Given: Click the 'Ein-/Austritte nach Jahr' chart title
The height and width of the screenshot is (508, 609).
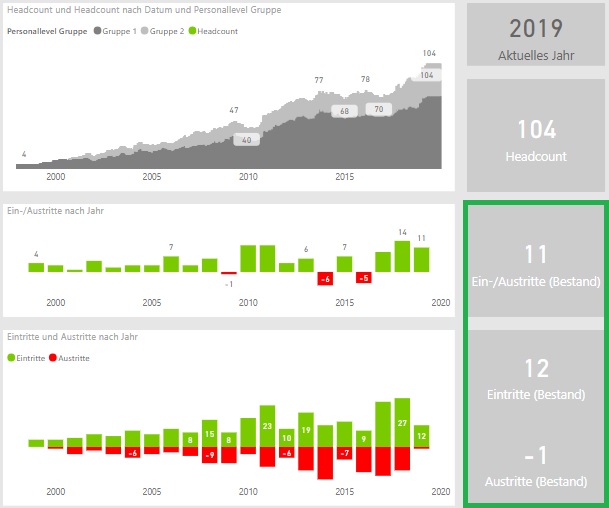Looking at the screenshot, I should [x=55, y=211].
